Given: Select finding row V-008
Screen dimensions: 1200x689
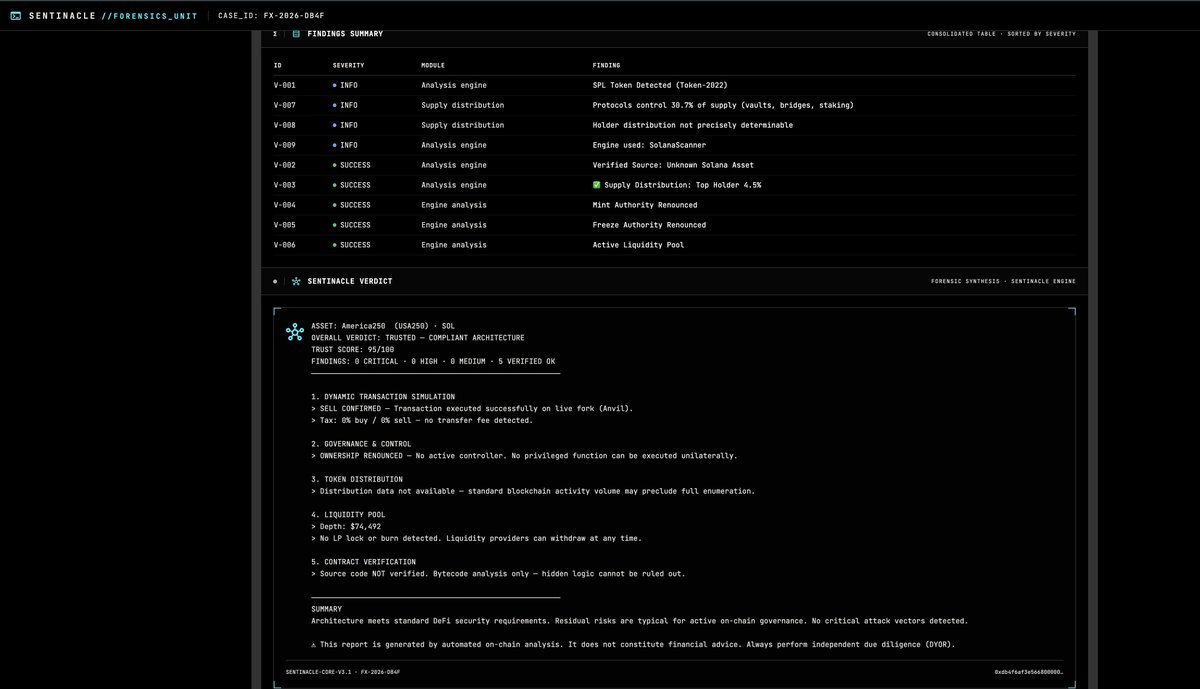Looking at the screenshot, I should [x=675, y=125].
